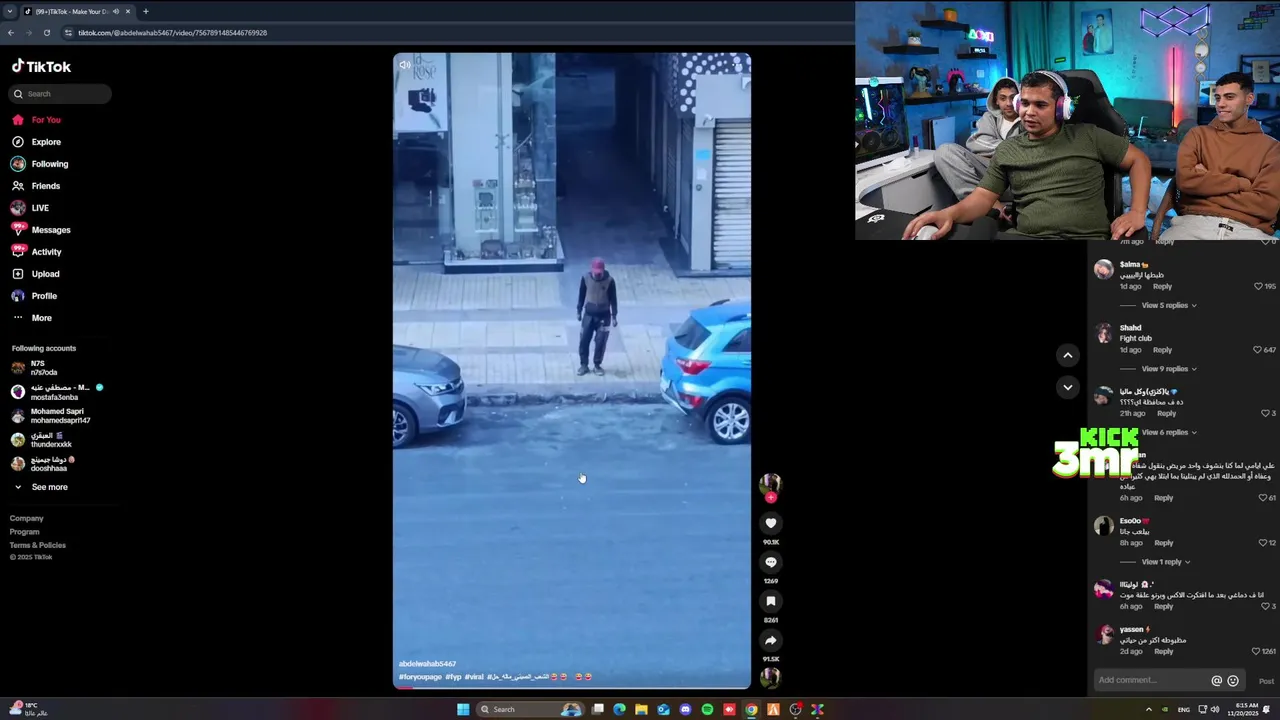Go back in browser
The width and height of the screenshot is (1280, 720).
click(11, 32)
